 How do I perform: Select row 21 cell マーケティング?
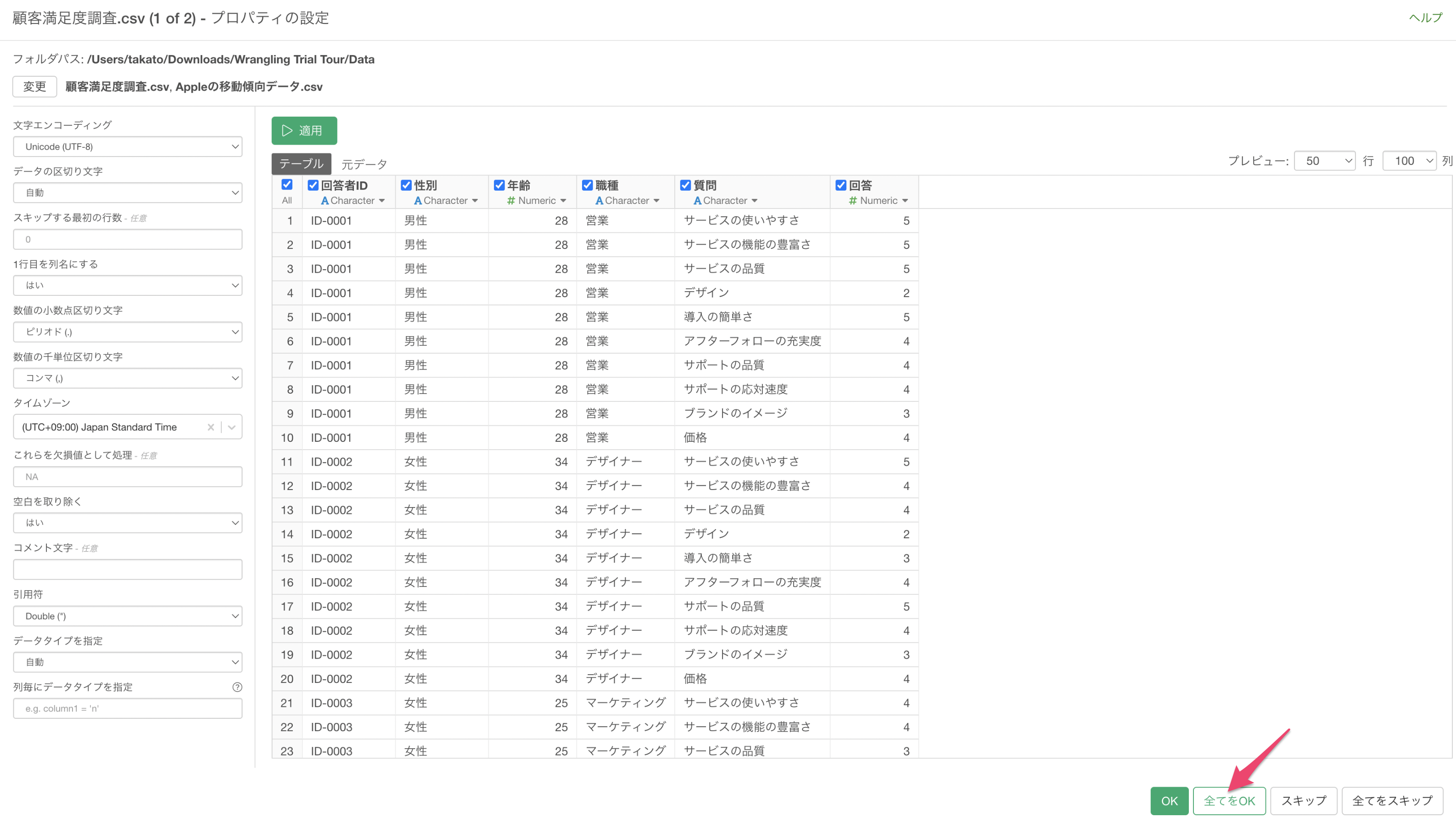[625, 703]
